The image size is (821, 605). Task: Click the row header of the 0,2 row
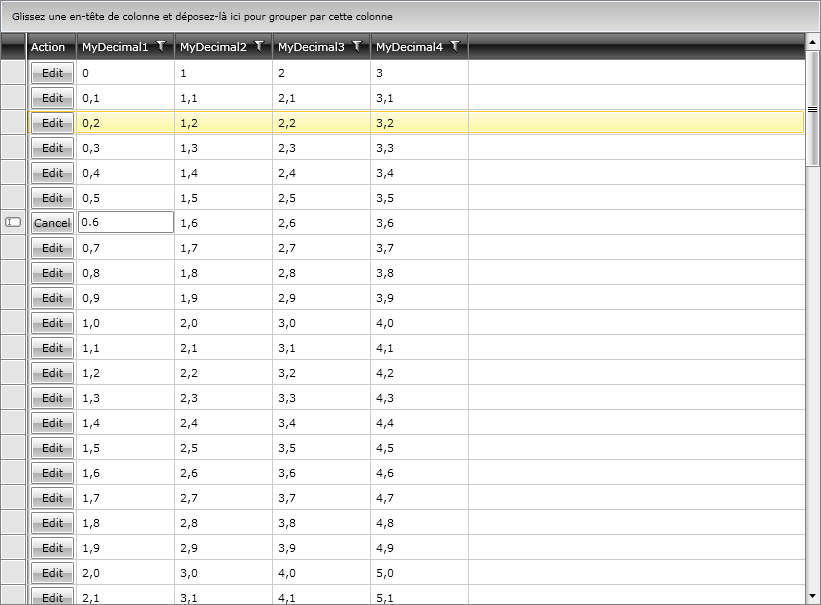tap(13, 123)
